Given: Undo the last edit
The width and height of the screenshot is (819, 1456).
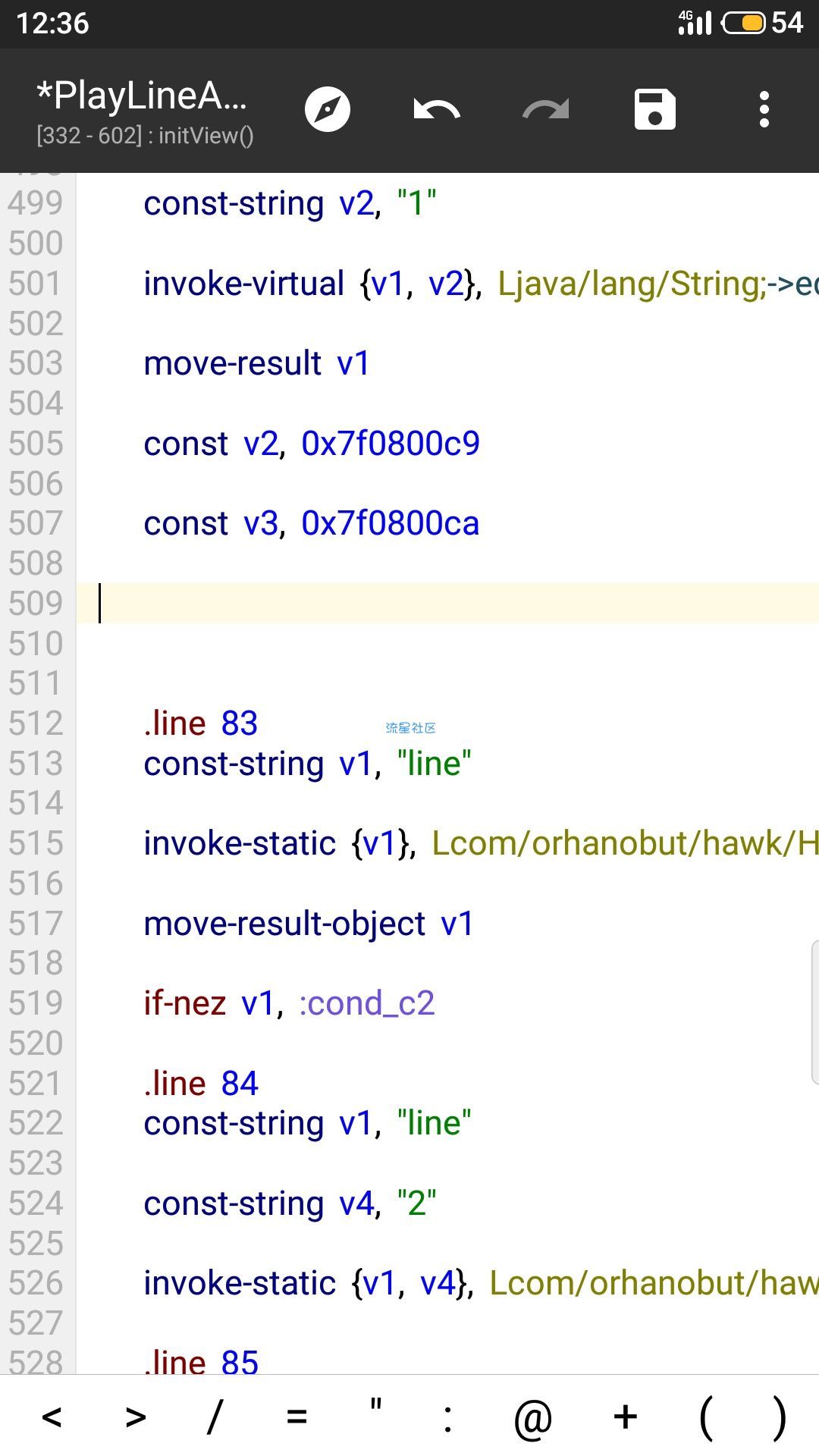Looking at the screenshot, I should [437, 110].
